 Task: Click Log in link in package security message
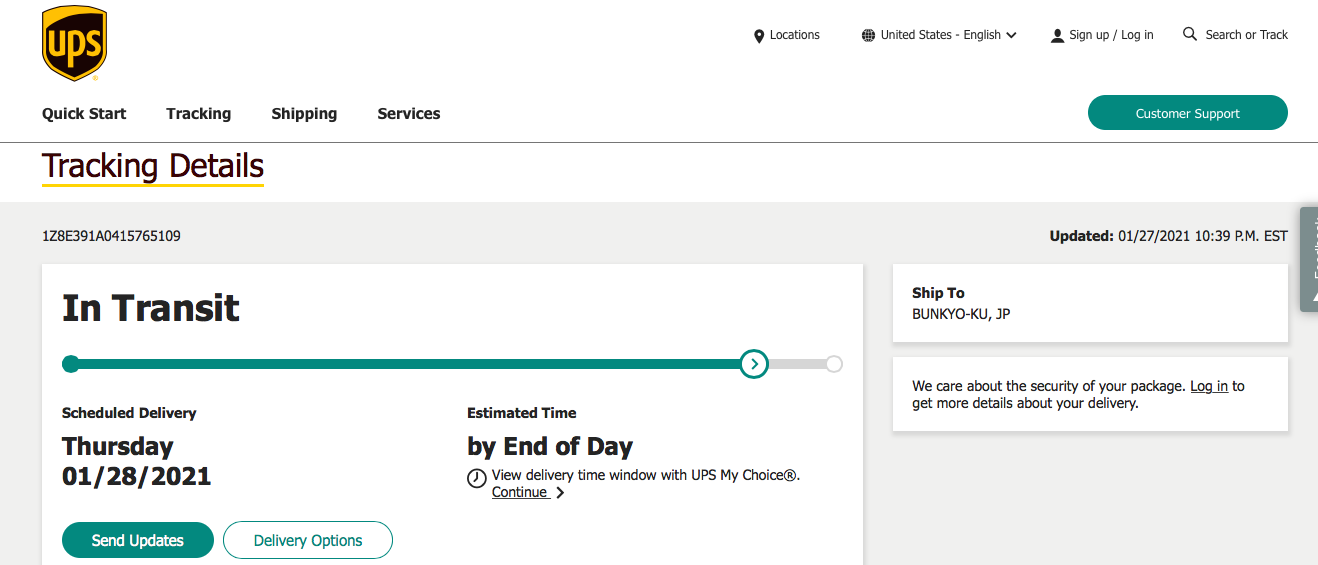click(x=1208, y=386)
